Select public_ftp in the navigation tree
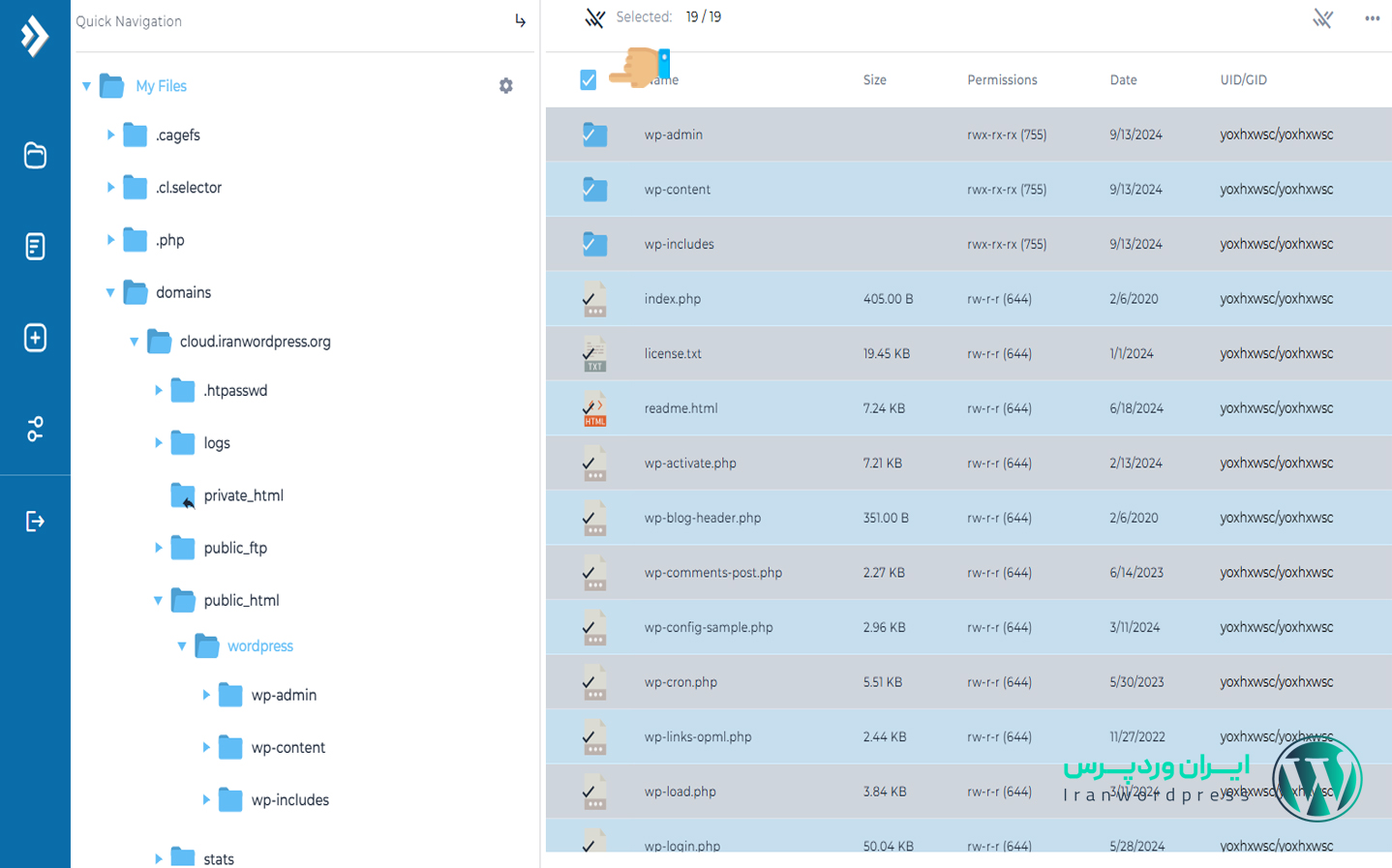This screenshot has height=868, width=1392. 235,548
